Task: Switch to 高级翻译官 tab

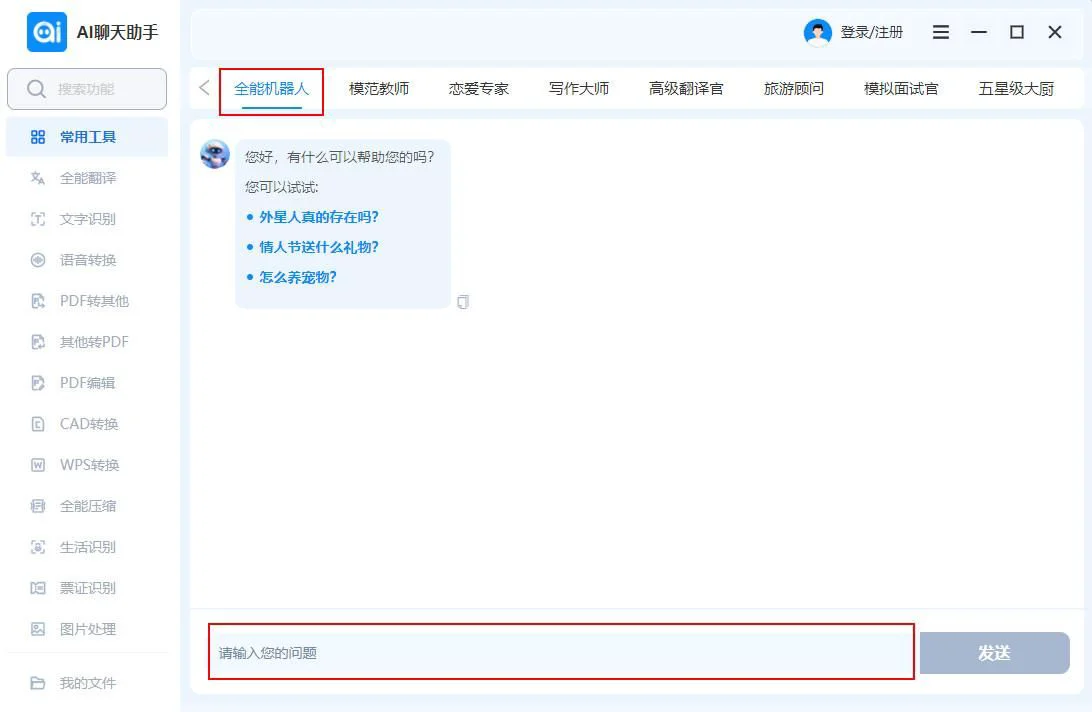Action: pos(686,89)
